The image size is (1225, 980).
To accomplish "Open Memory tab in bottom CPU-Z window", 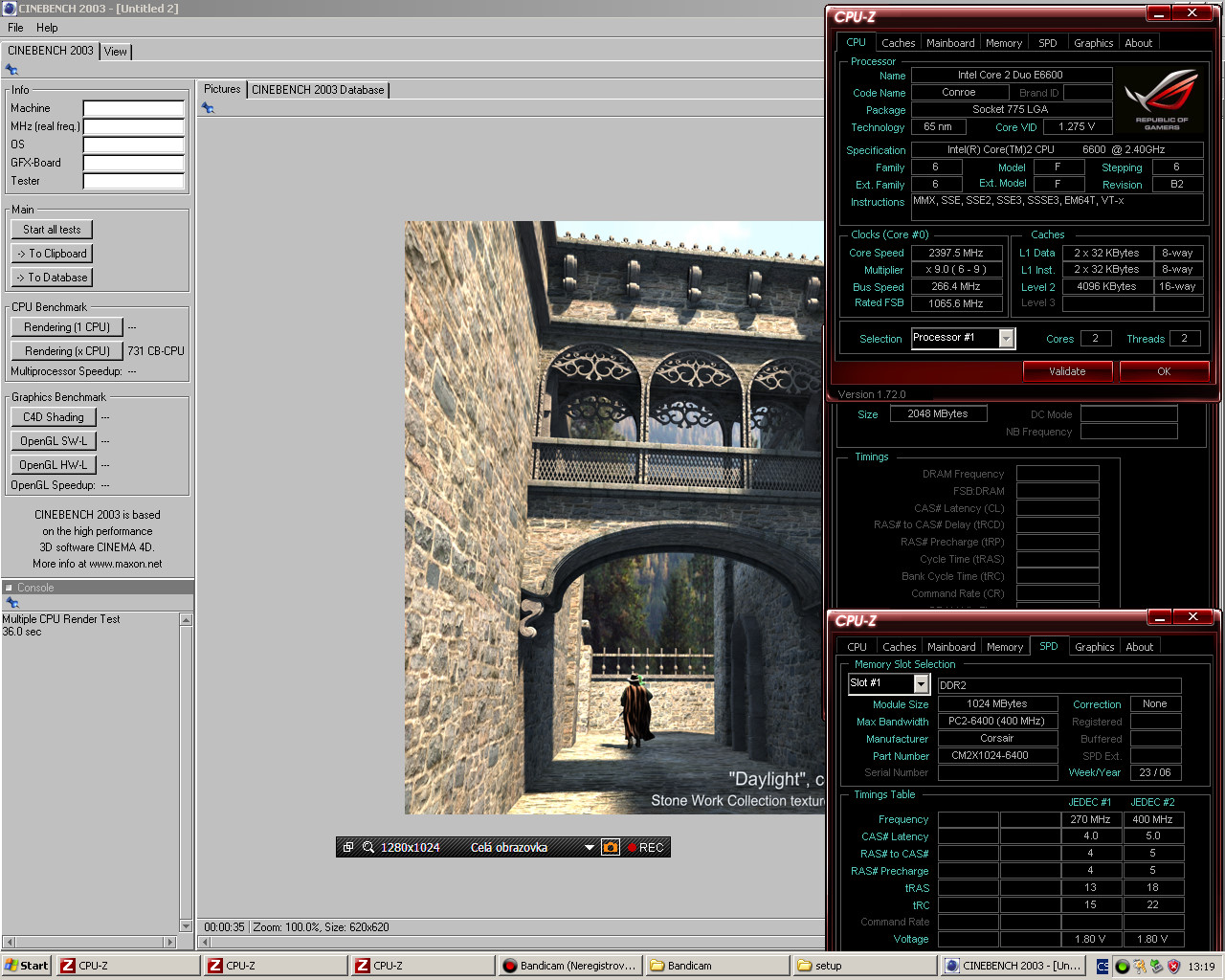I will point(1005,647).
